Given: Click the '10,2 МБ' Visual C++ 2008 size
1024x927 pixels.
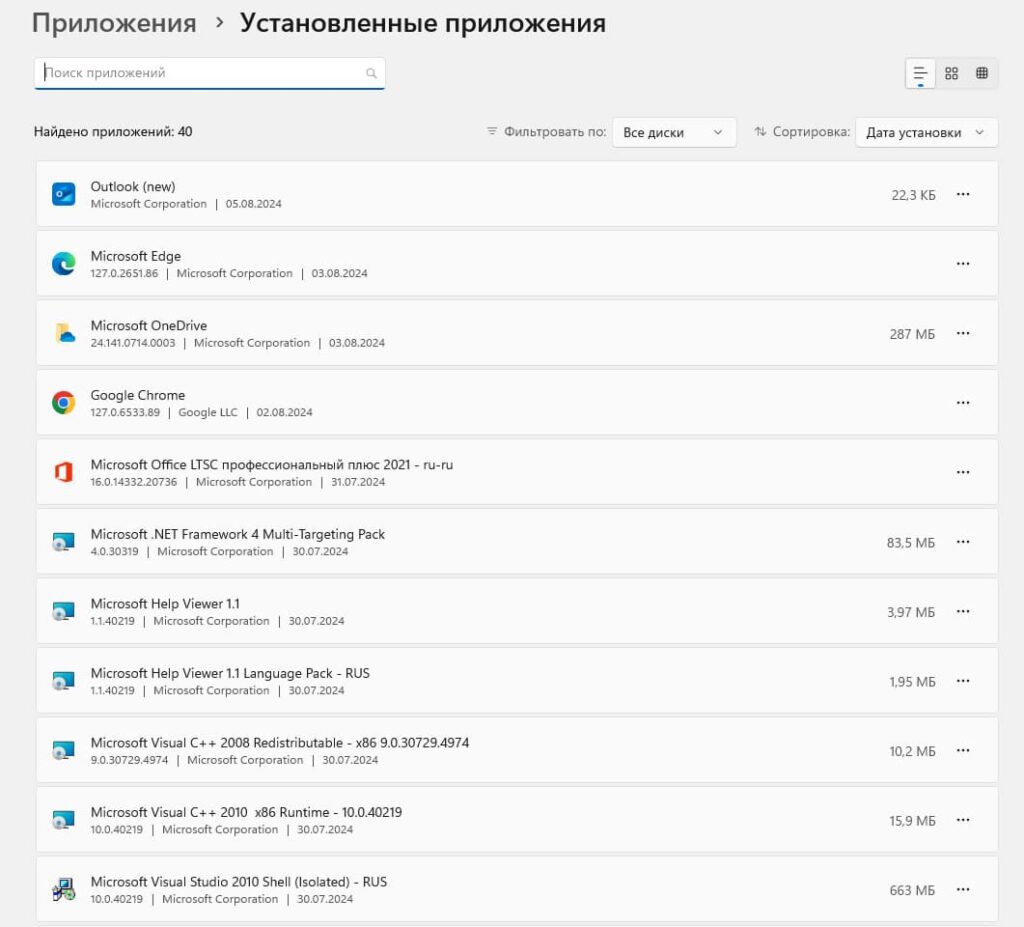Looking at the screenshot, I should click(x=912, y=751).
